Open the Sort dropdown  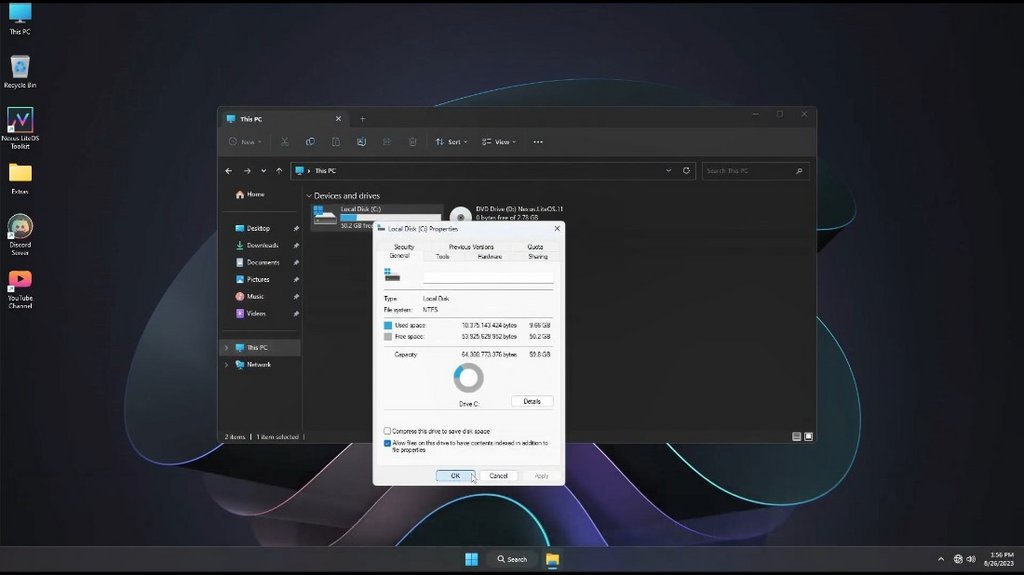pos(451,142)
